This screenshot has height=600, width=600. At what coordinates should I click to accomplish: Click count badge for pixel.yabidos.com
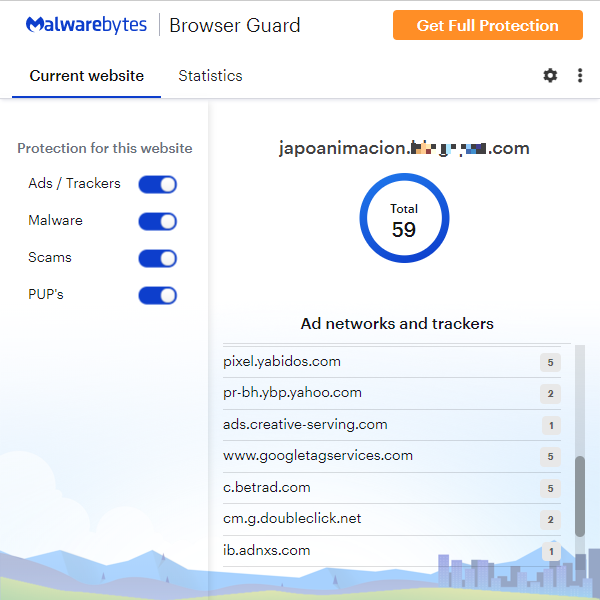coord(550,362)
